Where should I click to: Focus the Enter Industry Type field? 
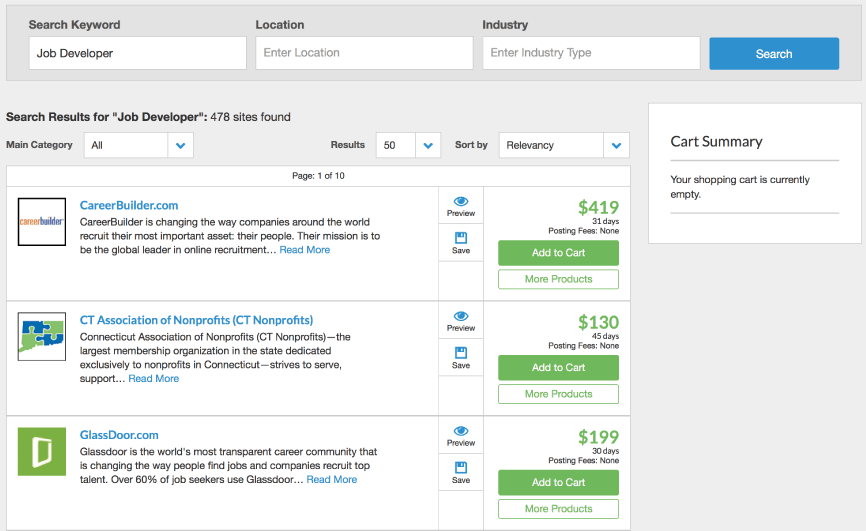(591, 53)
